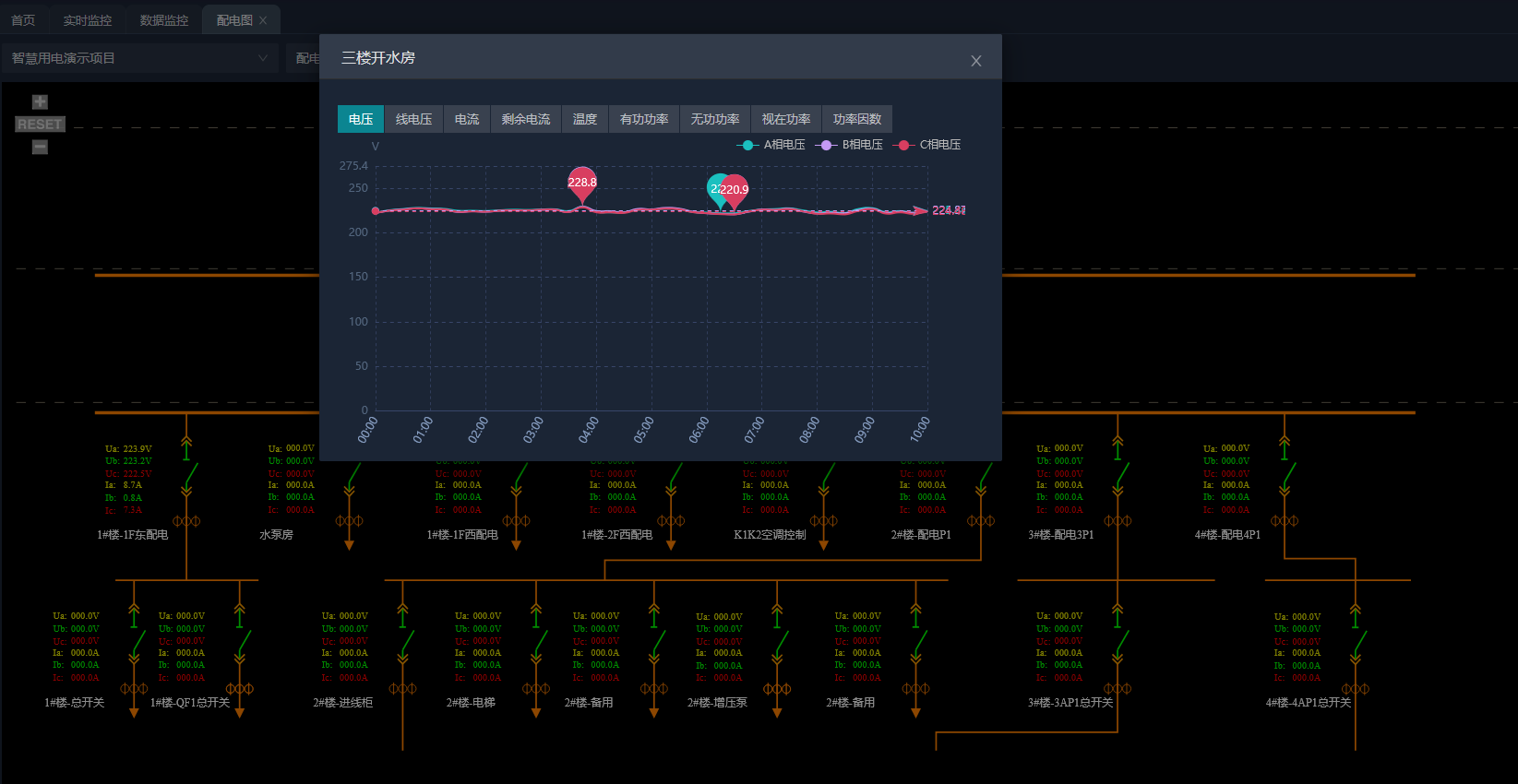Click the 3#楼-配电3P1 label
The width and height of the screenshot is (1518, 784).
[x=1061, y=535]
